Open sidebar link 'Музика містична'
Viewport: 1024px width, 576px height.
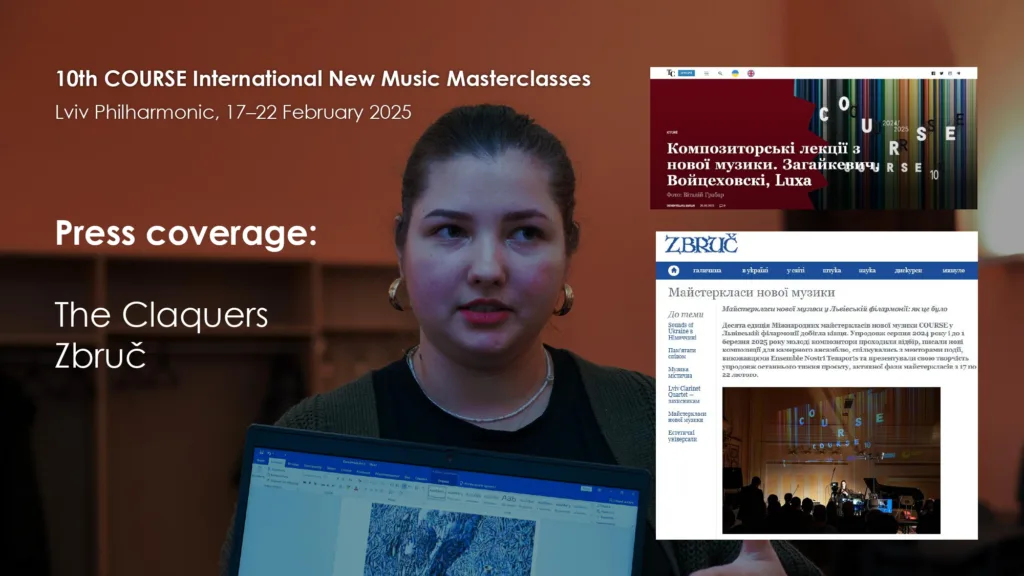(x=680, y=372)
